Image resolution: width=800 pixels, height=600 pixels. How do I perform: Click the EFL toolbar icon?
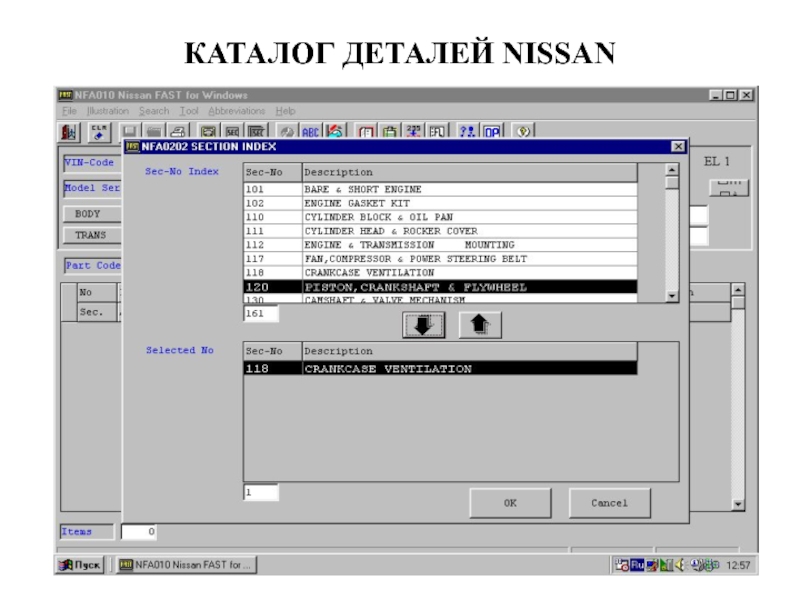coord(437,132)
